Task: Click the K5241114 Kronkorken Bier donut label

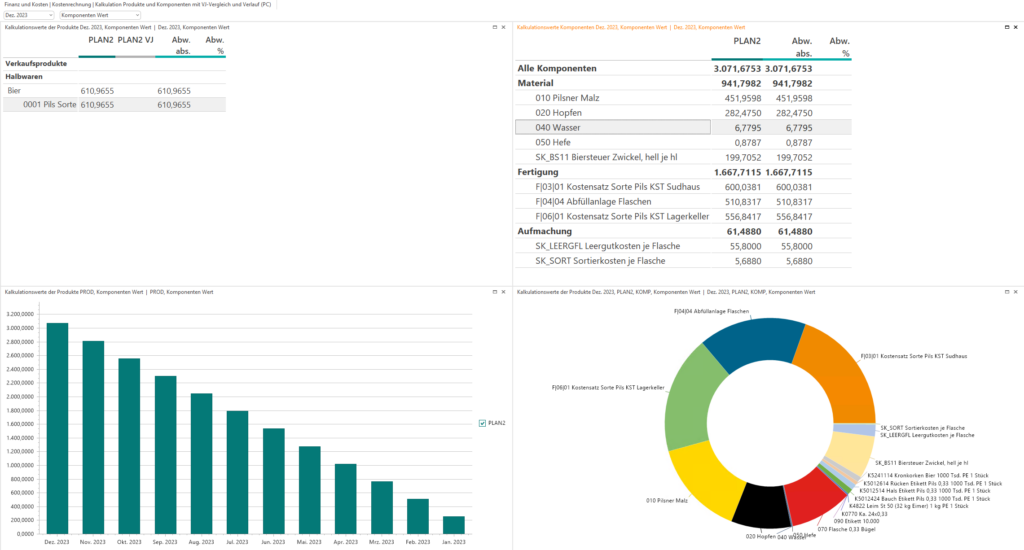Action: [x=927, y=476]
